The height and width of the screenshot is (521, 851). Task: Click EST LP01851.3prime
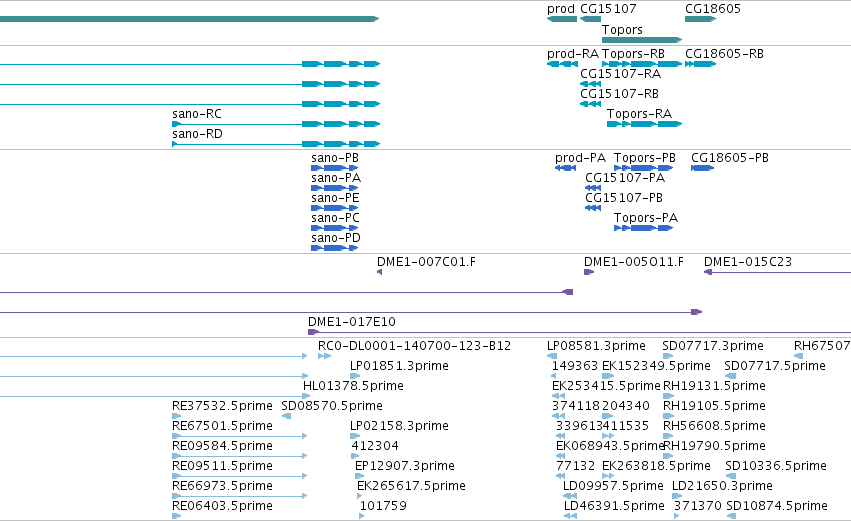[x=355, y=377]
